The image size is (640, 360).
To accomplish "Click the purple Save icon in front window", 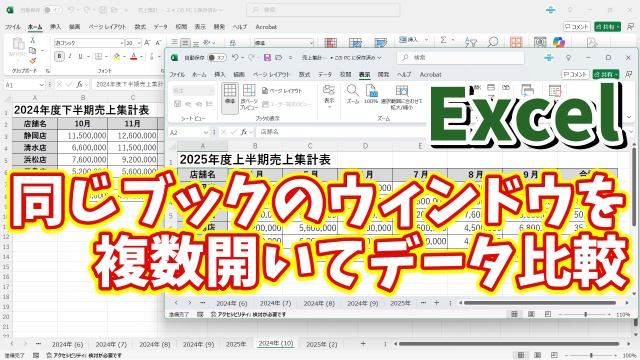I will 267,58.
